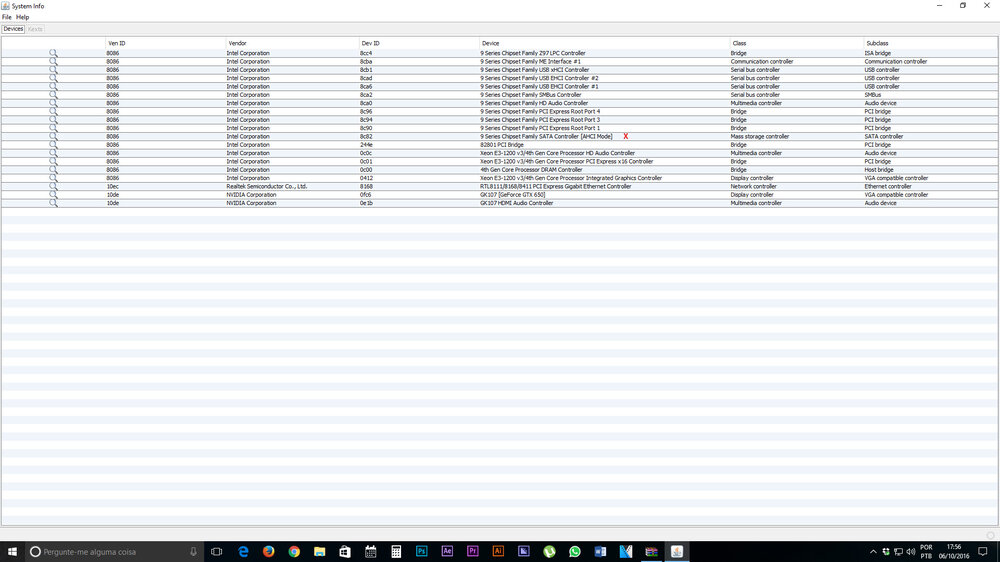The image size is (1000, 562).
Task: Open the File menu
Action: coord(7,17)
